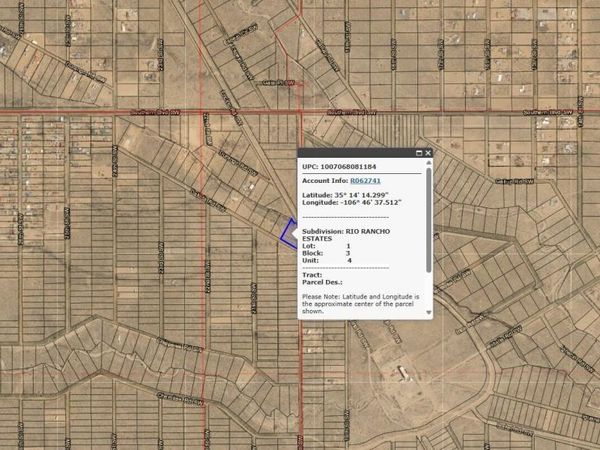Click the Longitude: -106° 46' 37.512" value
This screenshot has height=450, width=600.
click(352, 202)
